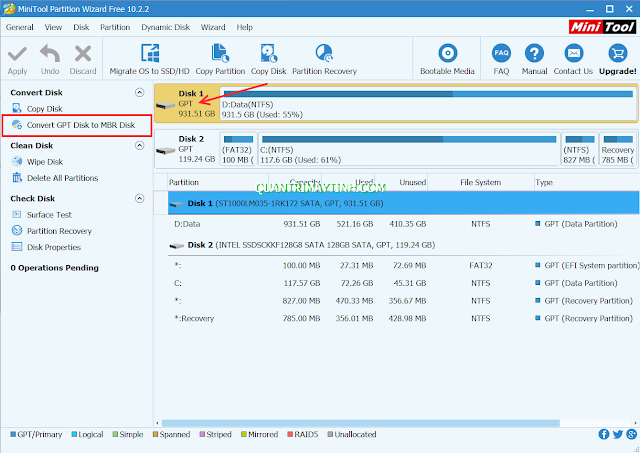Select Convert GPT Disk to MBR Disk

coord(80,125)
